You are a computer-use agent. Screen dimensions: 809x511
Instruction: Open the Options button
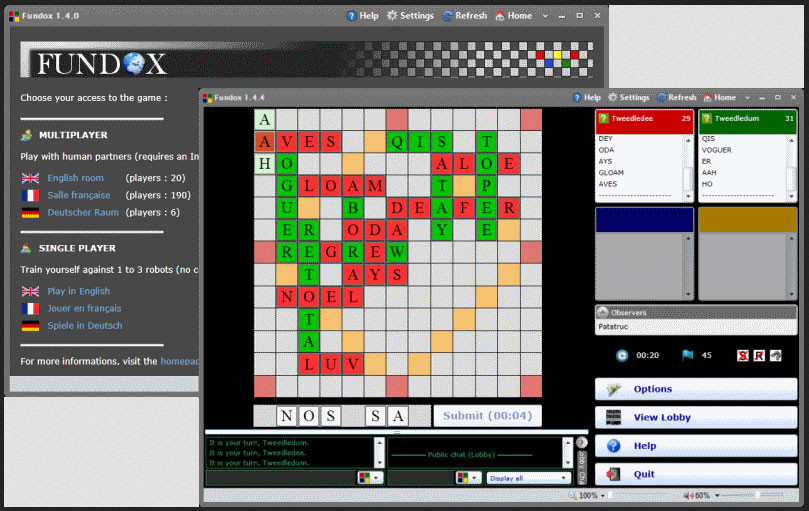[x=696, y=389]
